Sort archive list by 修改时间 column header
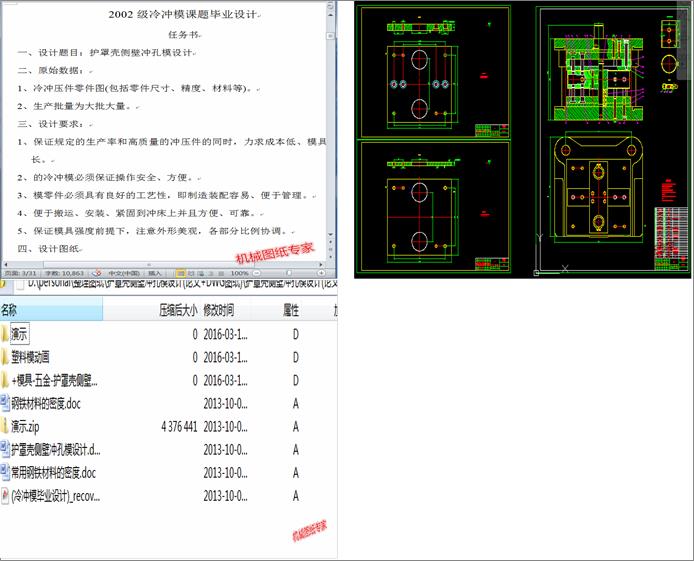This screenshot has width=694, height=561. (x=218, y=310)
